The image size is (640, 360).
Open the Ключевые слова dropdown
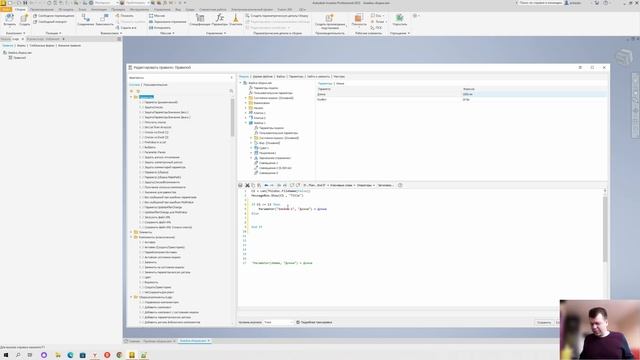click(x=342, y=185)
